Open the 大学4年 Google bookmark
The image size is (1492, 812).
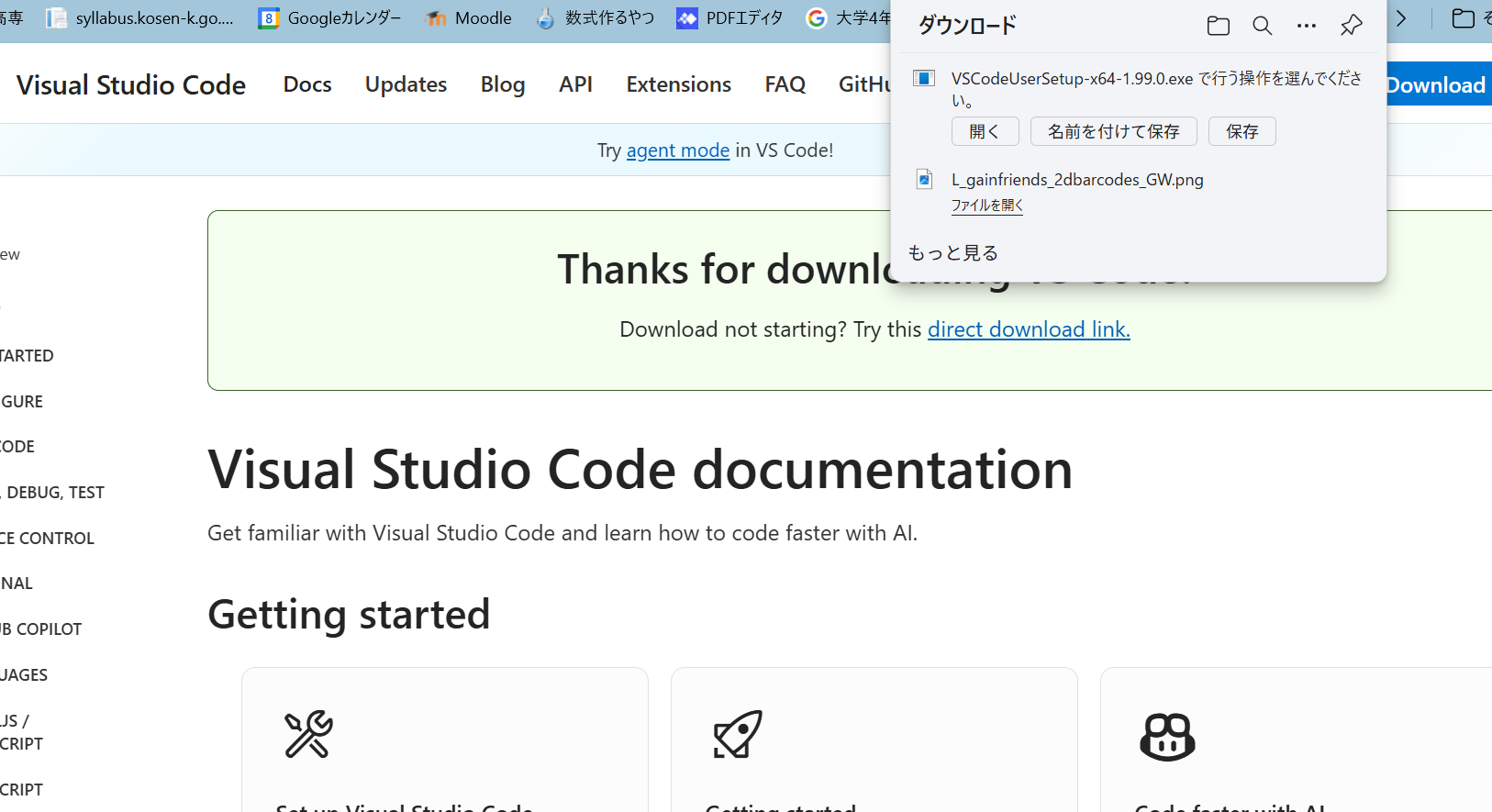coord(848,17)
